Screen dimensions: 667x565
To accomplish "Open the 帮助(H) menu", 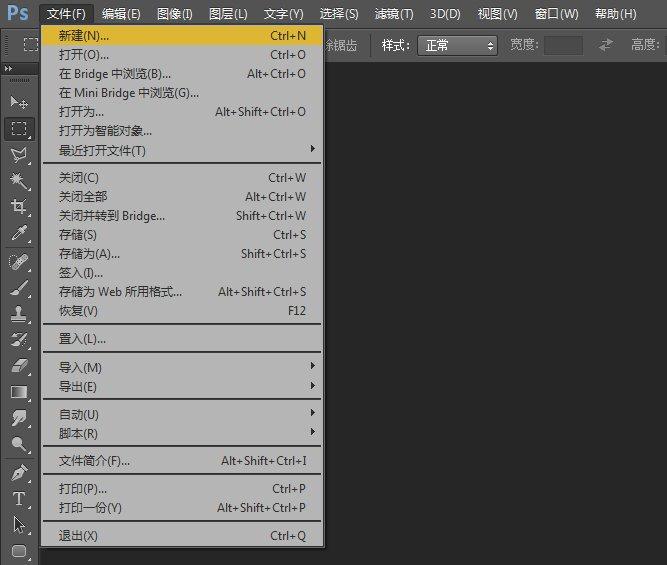I will 616,14.
